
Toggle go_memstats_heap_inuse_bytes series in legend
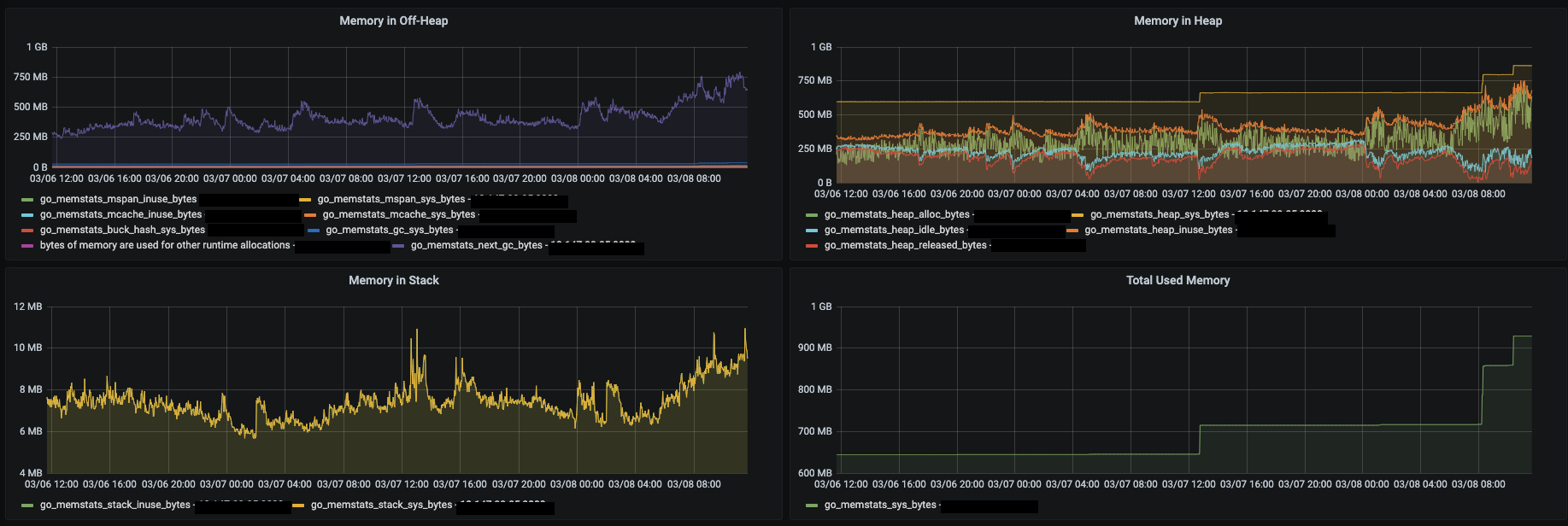(1159, 230)
